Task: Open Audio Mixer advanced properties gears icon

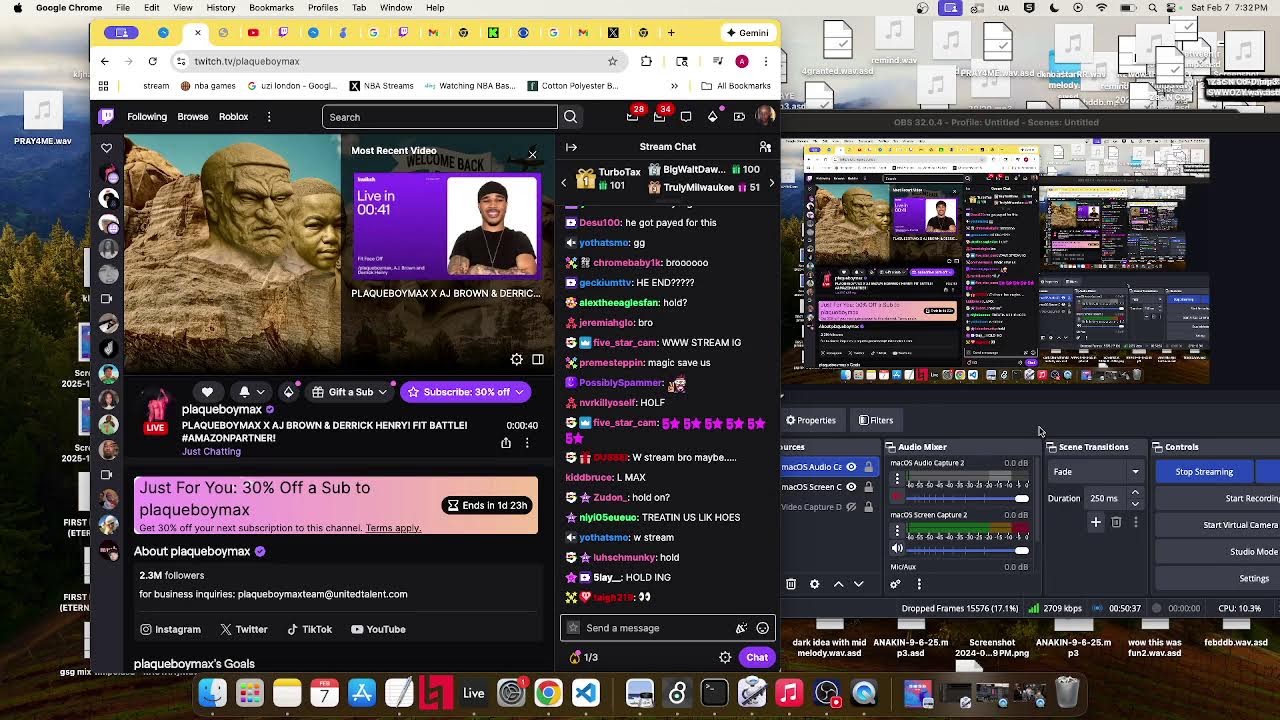Action: (895, 584)
